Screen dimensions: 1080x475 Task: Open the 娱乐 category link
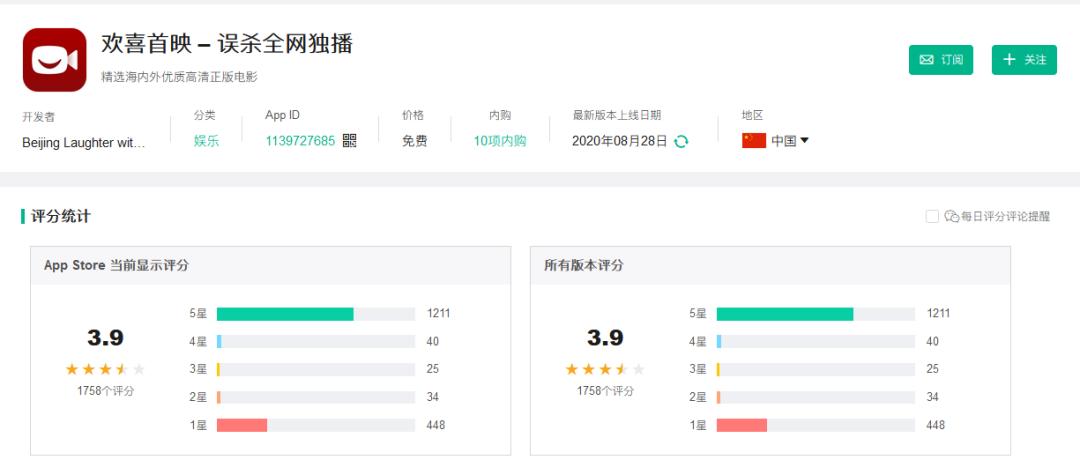206,141
